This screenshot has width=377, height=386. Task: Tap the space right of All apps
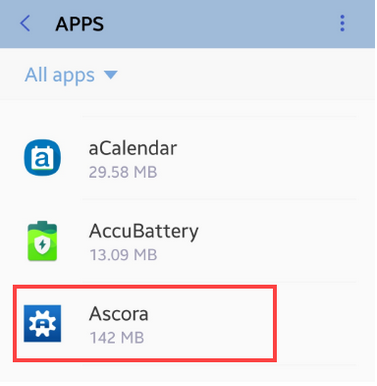click(247, 75)
